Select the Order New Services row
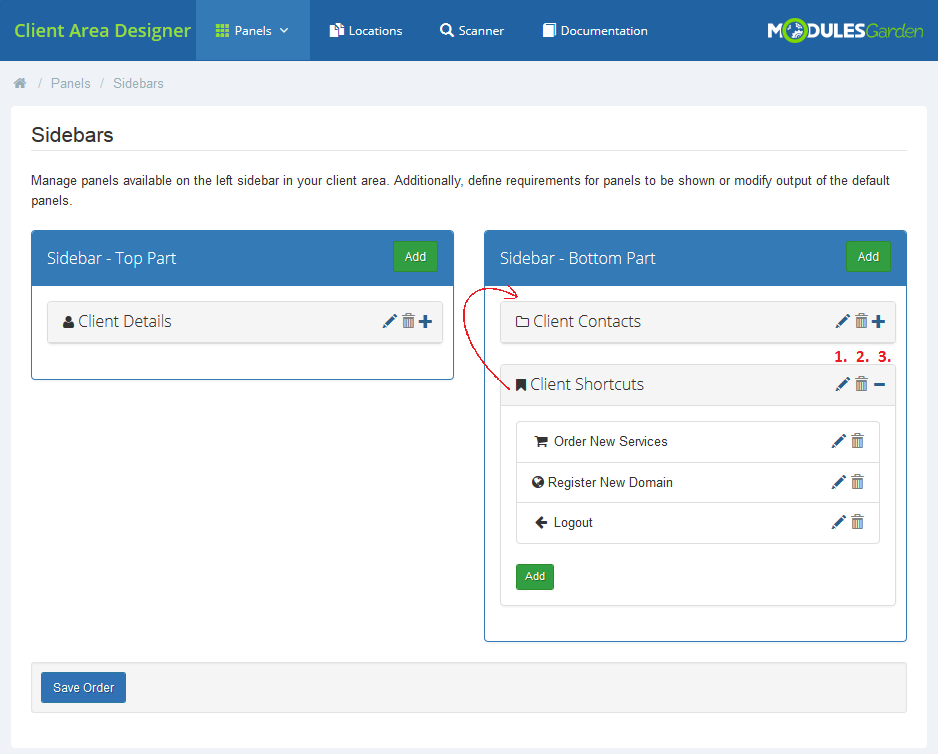Screen dimensions: 938x754 click(698, 442)
